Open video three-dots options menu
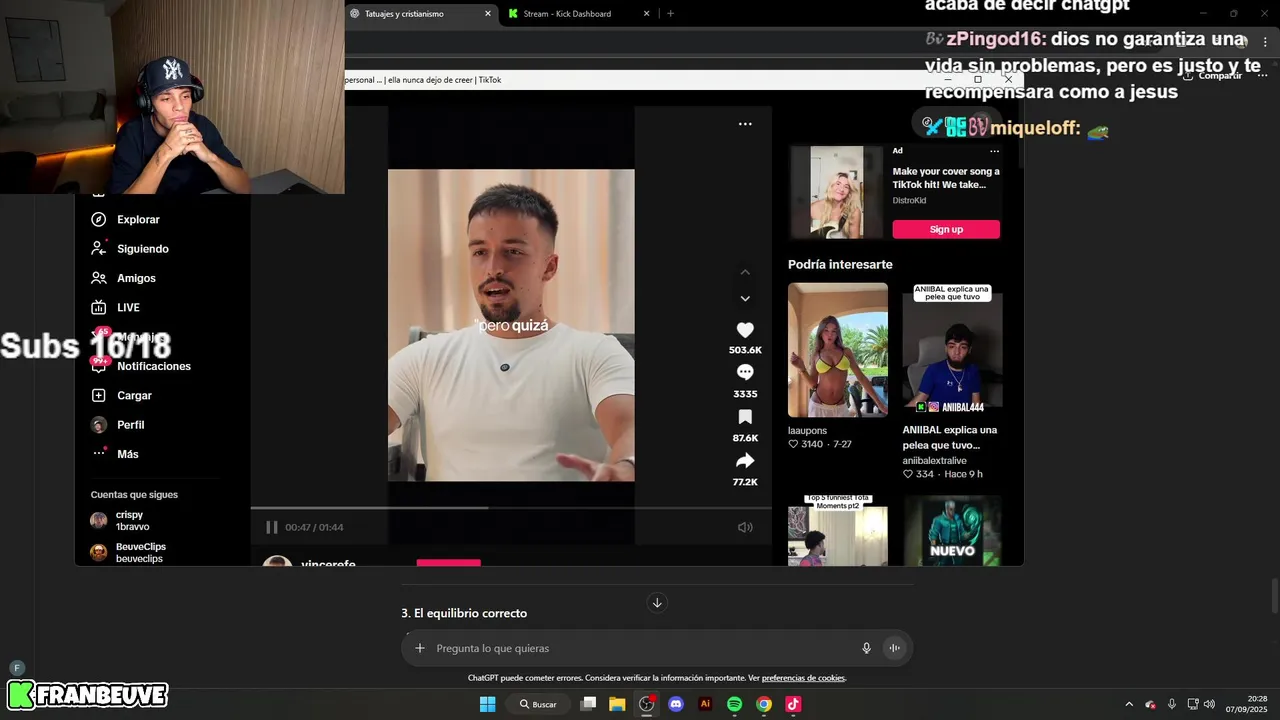 [x=745, y=124]
